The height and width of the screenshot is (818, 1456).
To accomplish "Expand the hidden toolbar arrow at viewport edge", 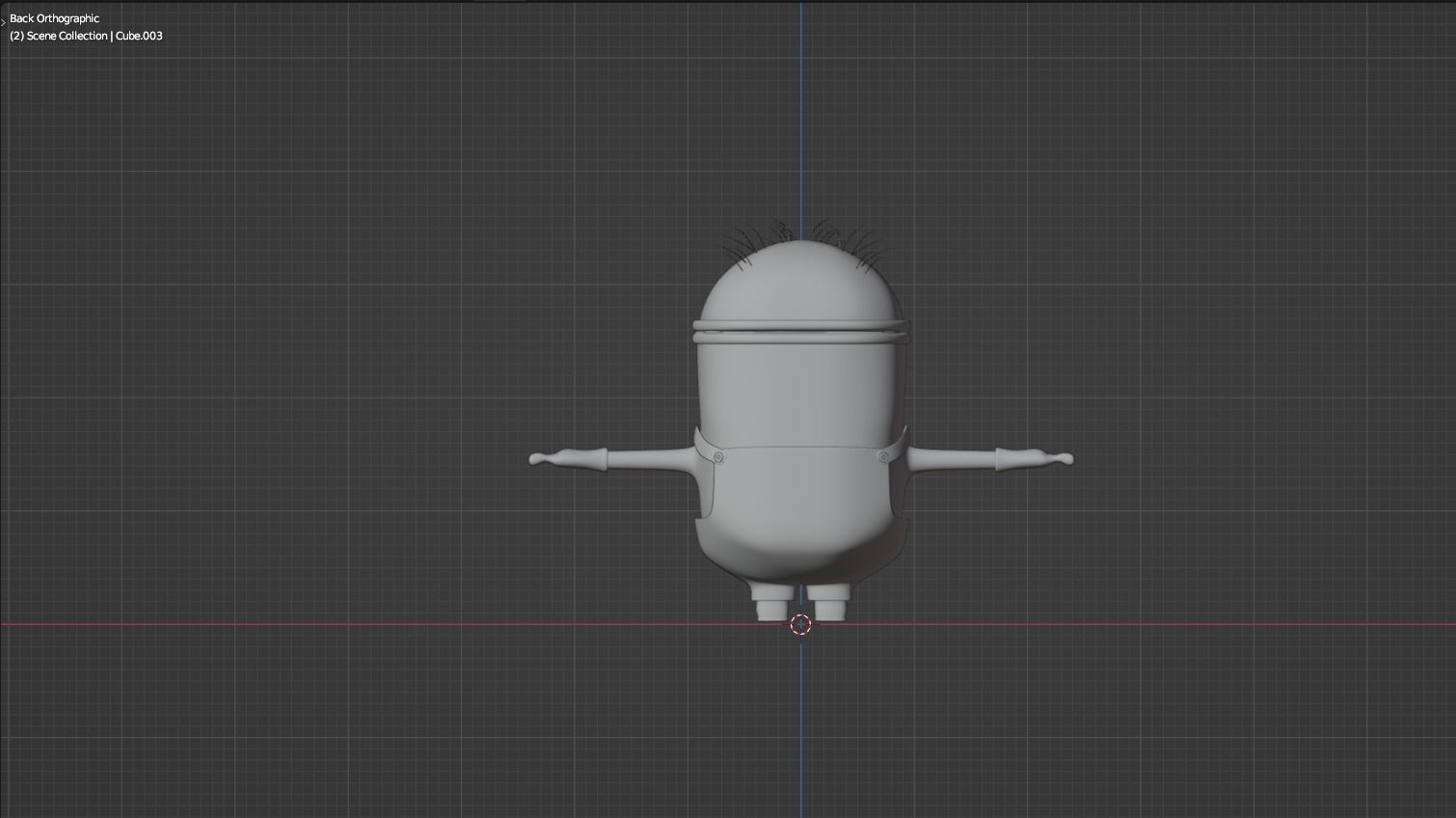I will 3,21.
